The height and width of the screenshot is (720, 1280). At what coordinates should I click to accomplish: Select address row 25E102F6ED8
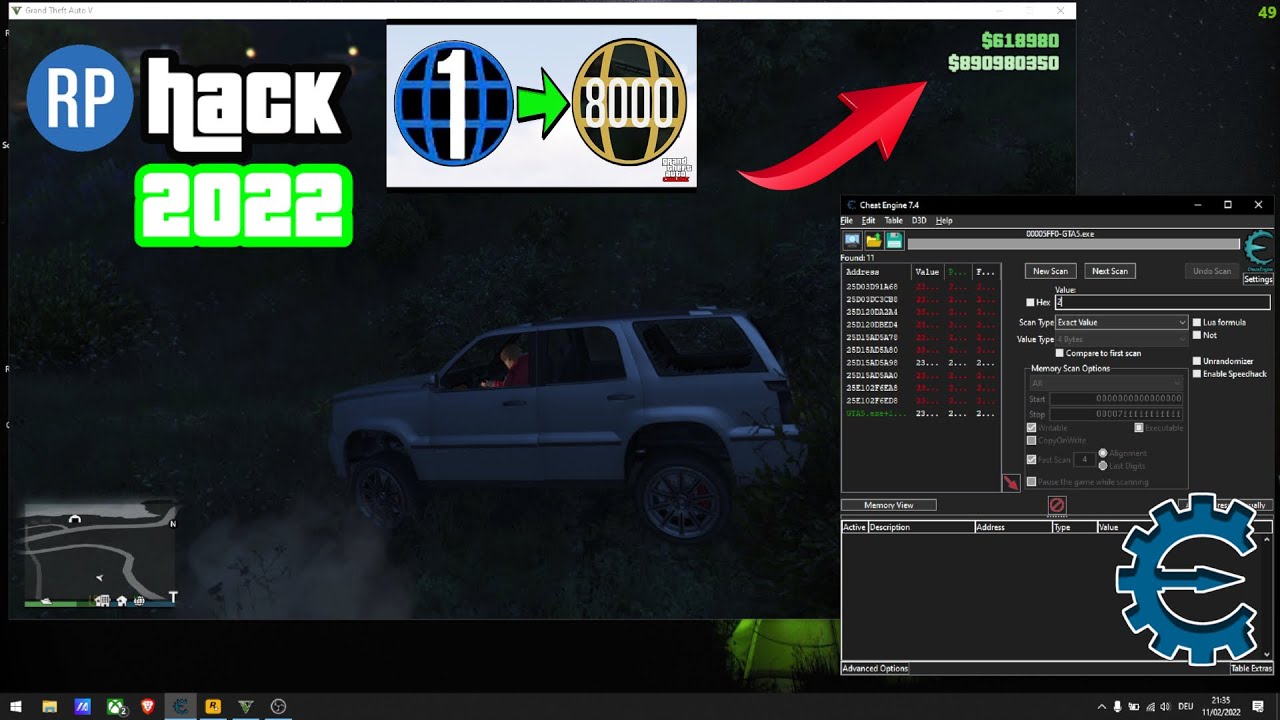[921, 400]
